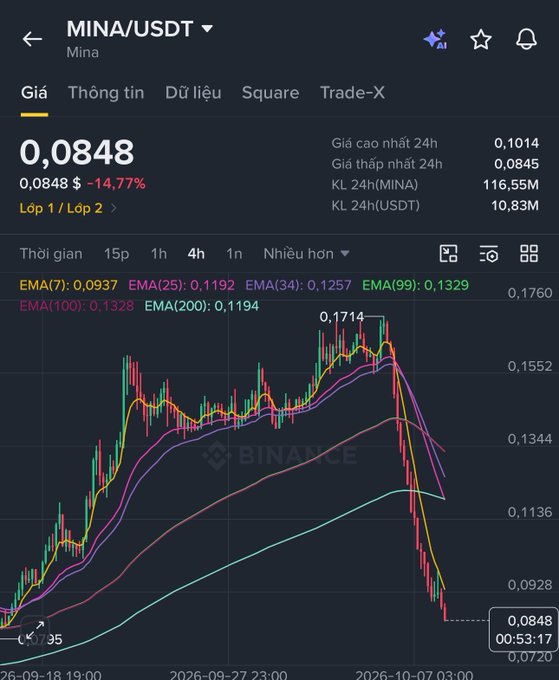Screen dimensions: 559x680
Task: Tap the -14,77% change value
Action: coord(116,183)
